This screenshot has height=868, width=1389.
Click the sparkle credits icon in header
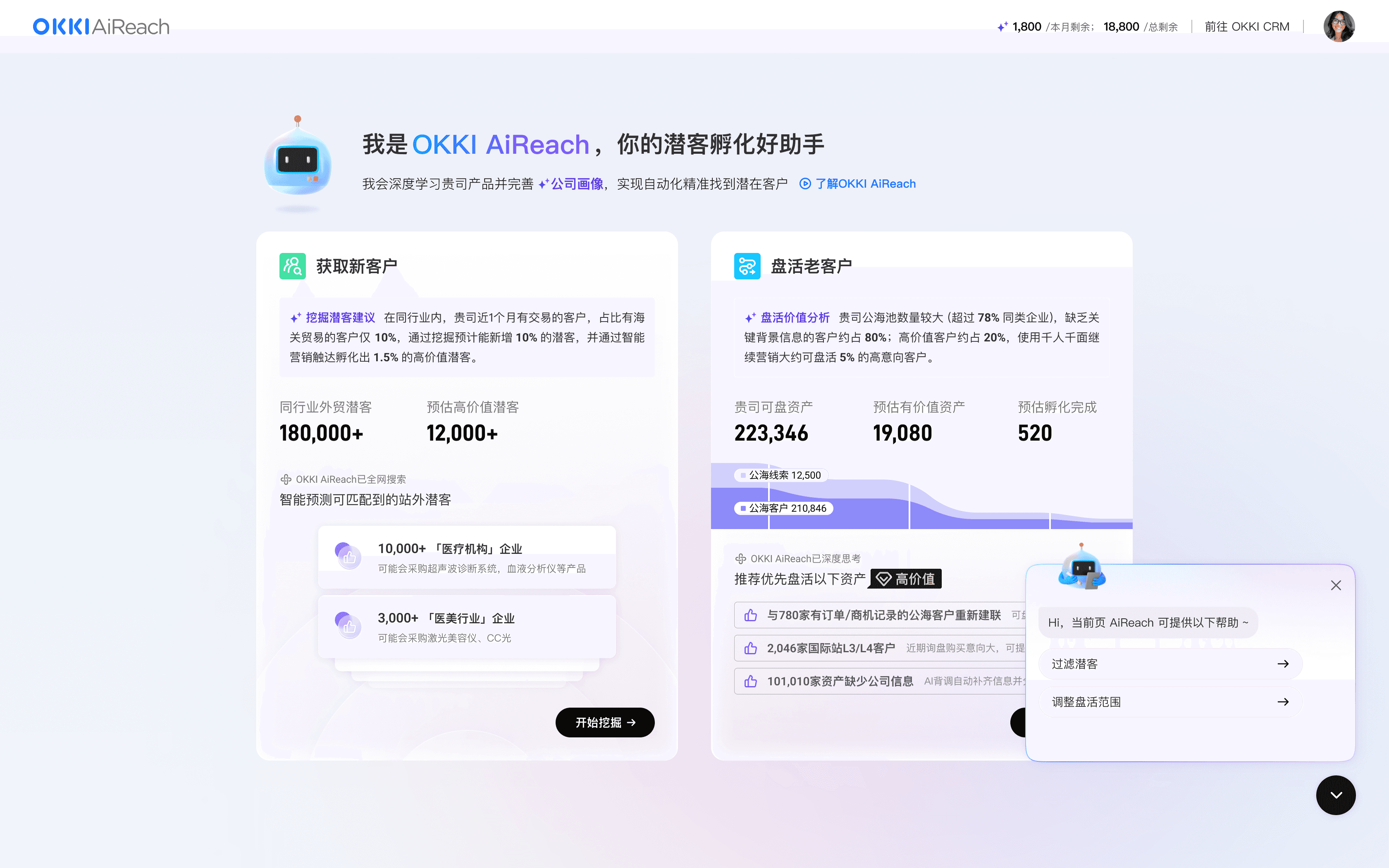1002,27
